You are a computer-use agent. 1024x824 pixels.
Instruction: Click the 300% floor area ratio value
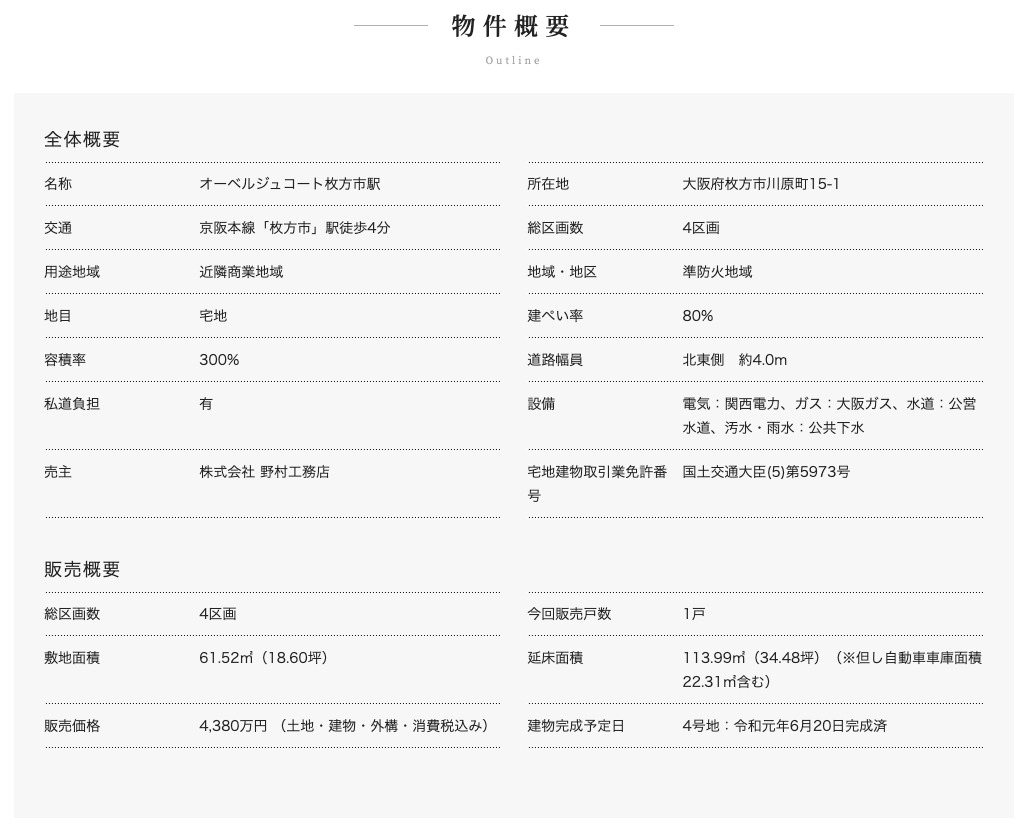click(219, 360)
